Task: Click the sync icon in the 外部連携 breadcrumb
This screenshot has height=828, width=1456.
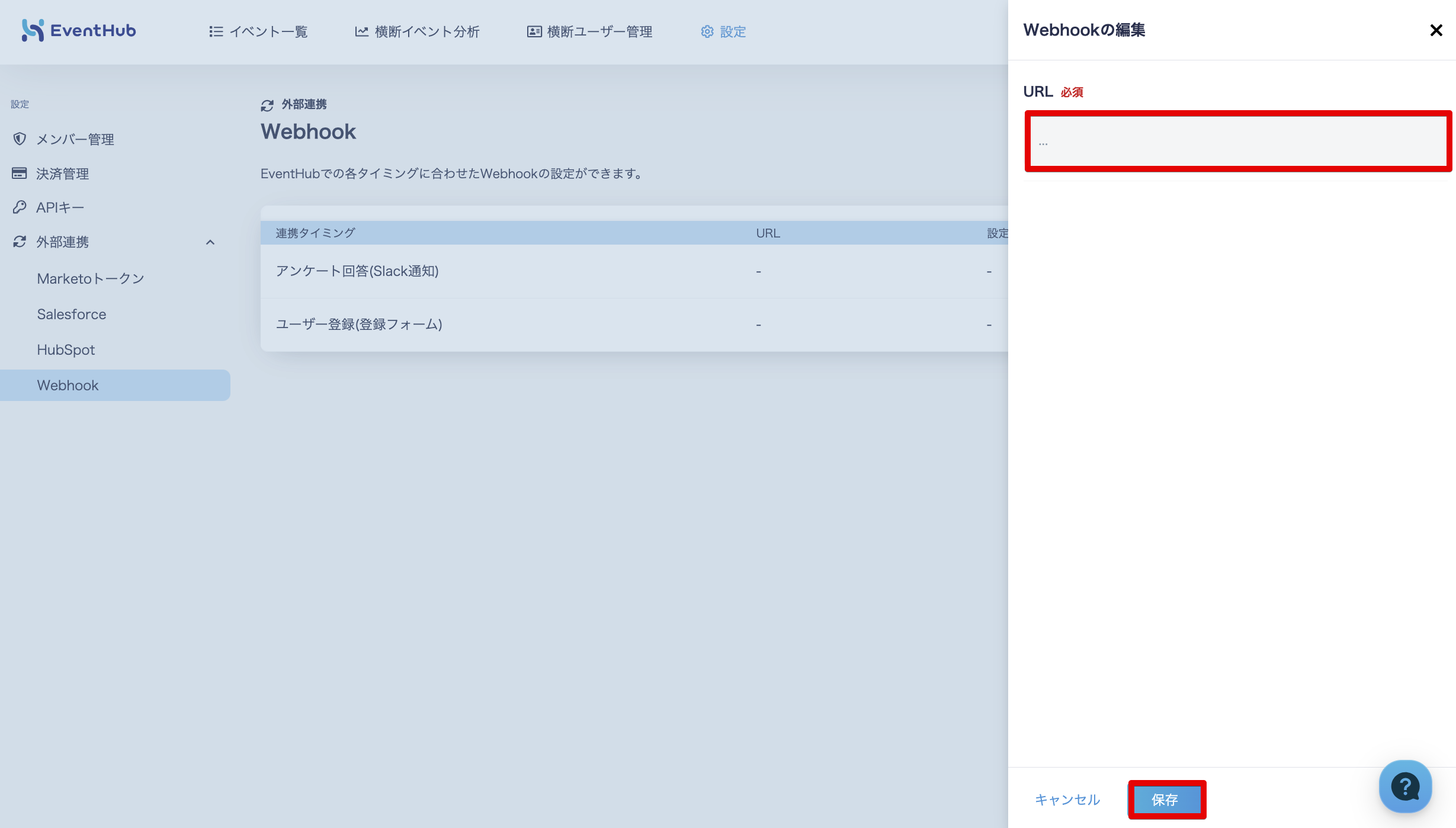Action: 267,105
